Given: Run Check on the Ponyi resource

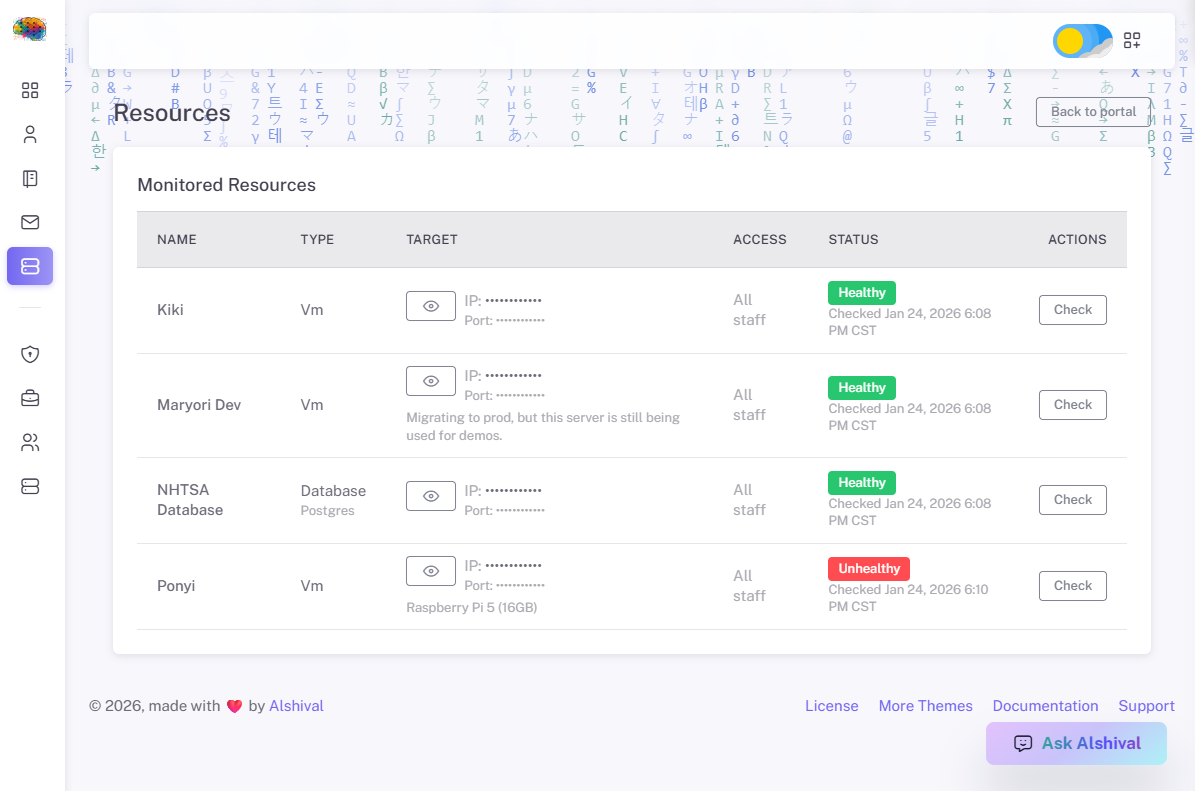Looking at the screenshot, I should coord(1072,586).
